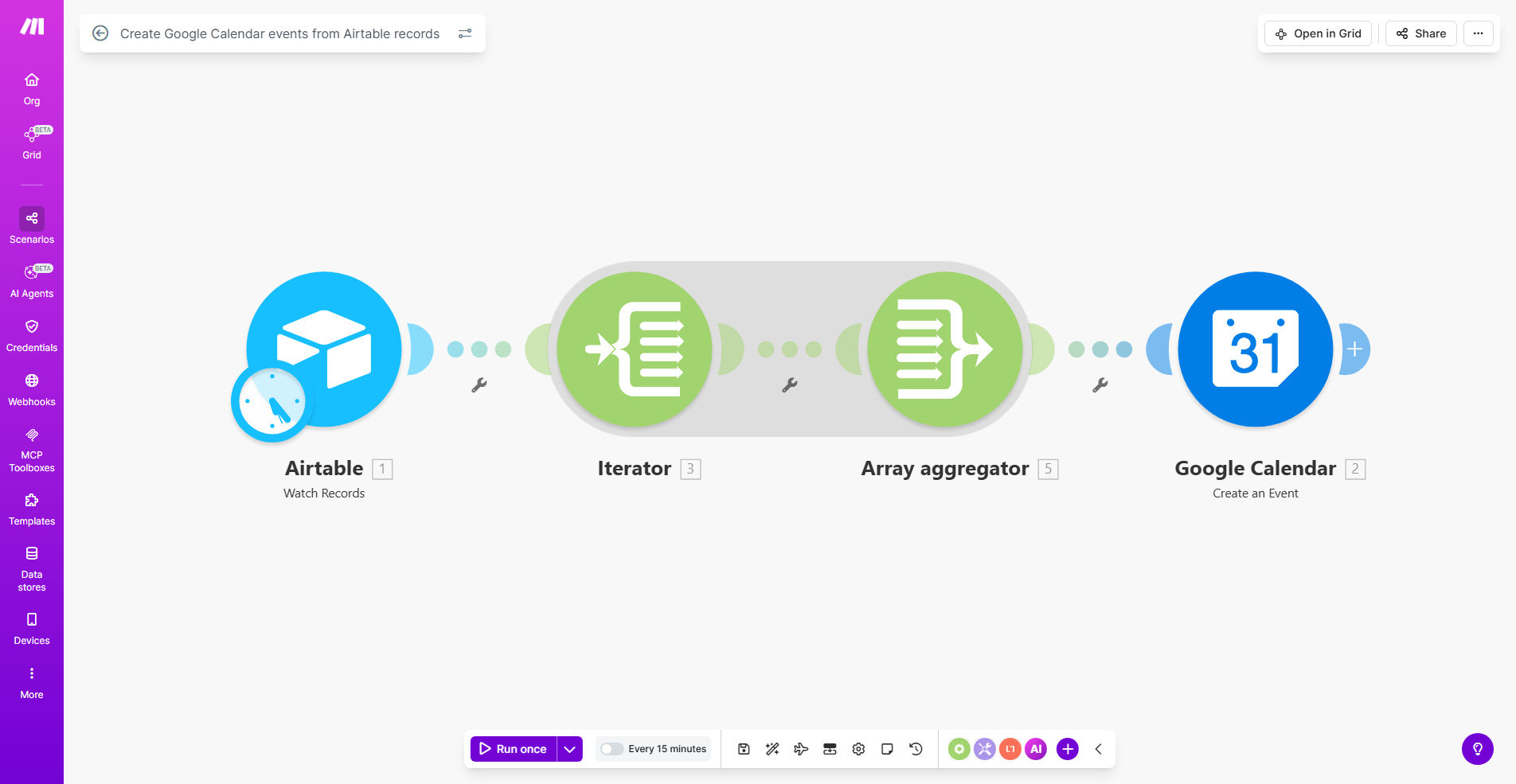Open scenario settings gear icon
This screenshot has height=784, width=1516.
click(x=858, y=749)
